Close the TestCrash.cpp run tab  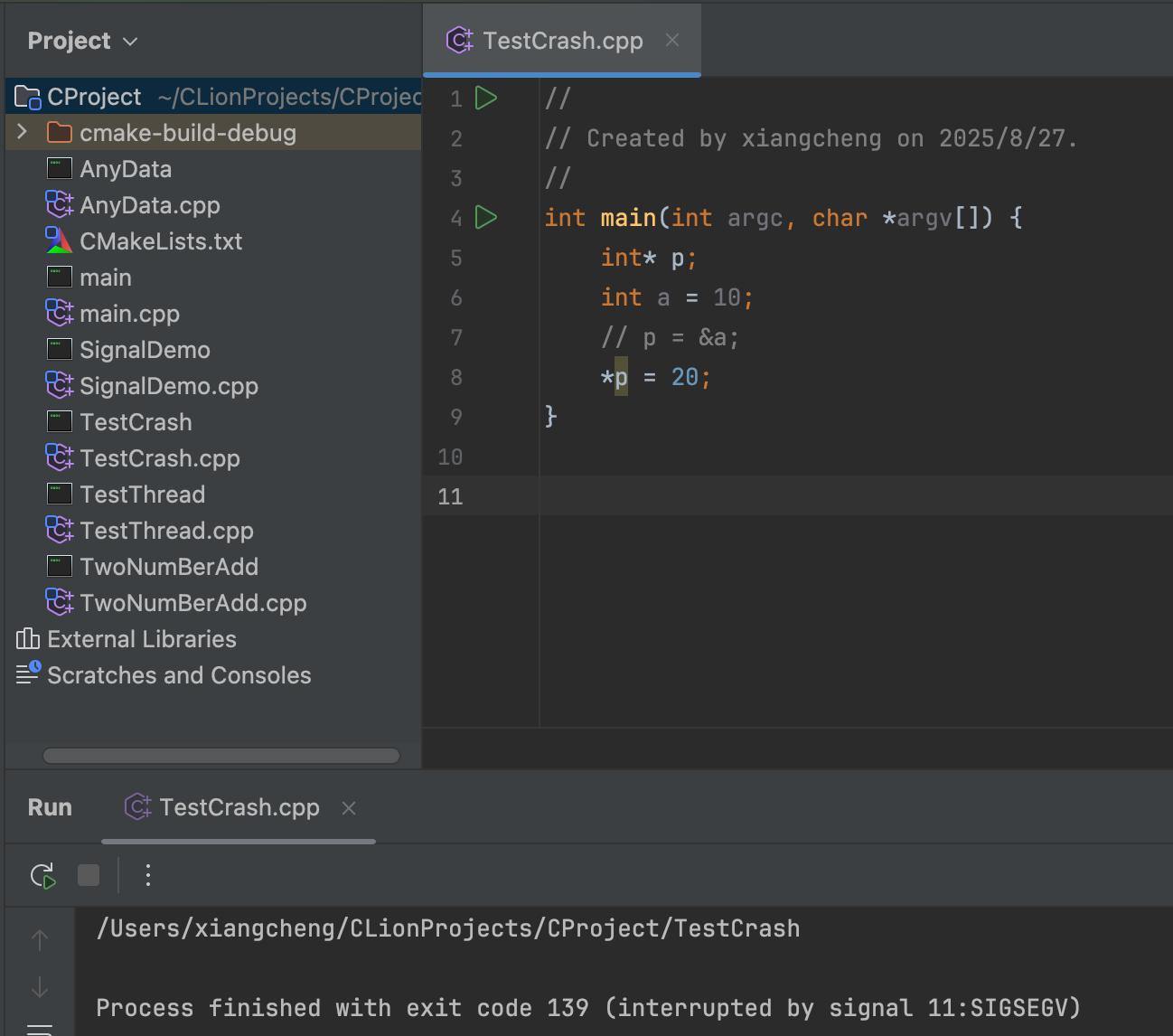349,808
